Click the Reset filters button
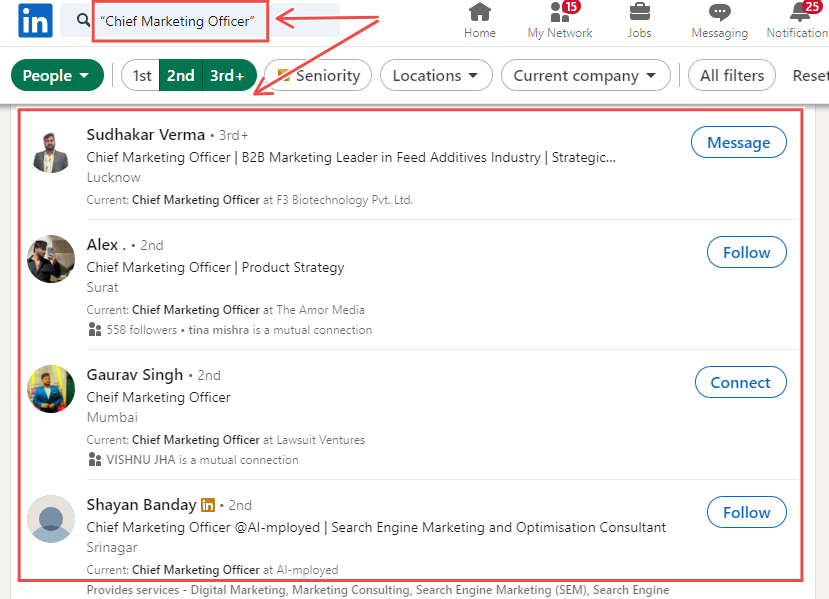This screenshot has width=829, height=599. (810, 76)
